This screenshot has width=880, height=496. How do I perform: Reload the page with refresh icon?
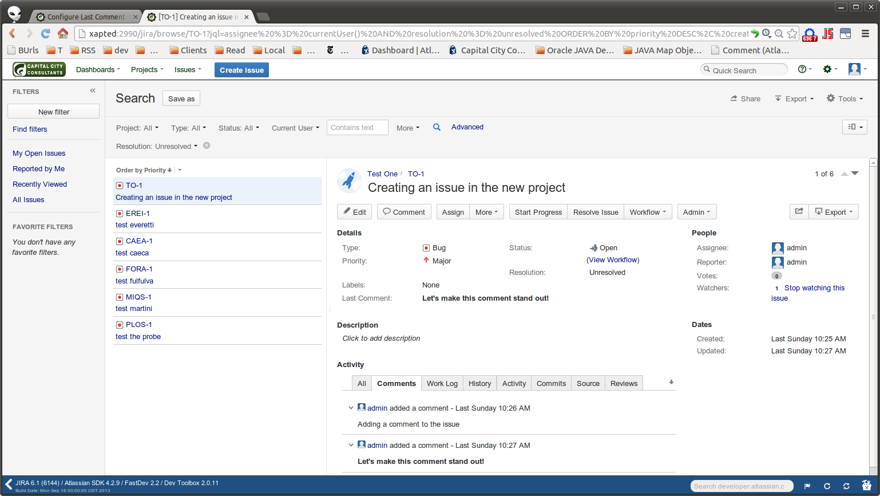[x=45, y=34]
